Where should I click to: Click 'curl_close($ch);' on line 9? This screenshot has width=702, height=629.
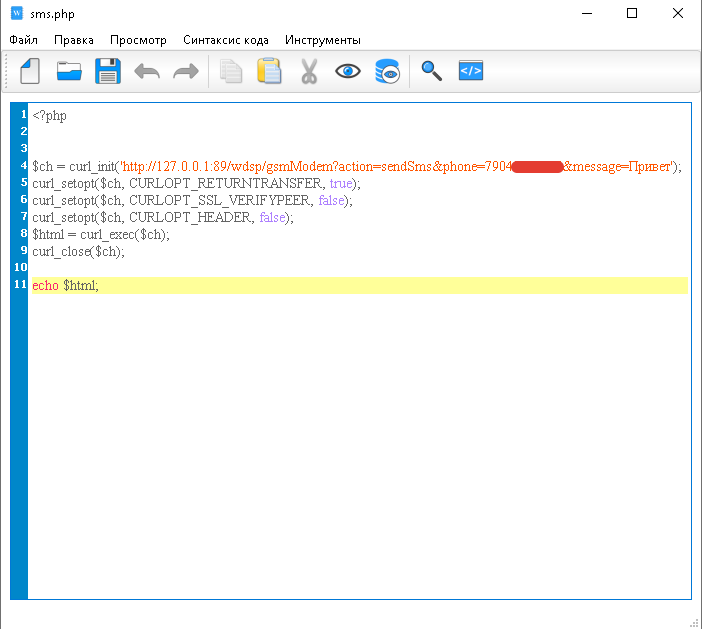pos(78,252)
